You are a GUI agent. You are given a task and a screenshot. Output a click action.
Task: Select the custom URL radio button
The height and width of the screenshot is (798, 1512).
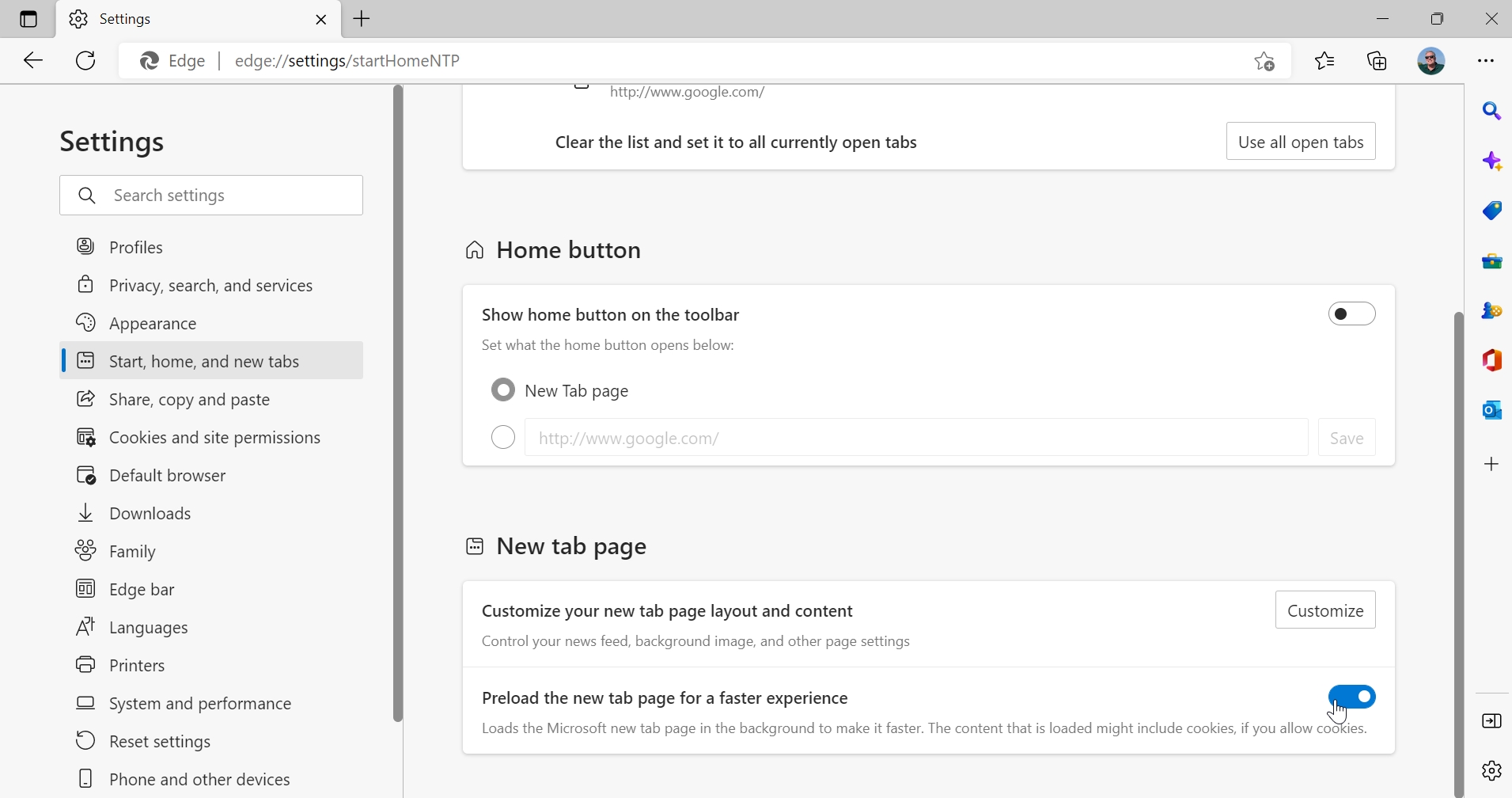coord(503,437)
